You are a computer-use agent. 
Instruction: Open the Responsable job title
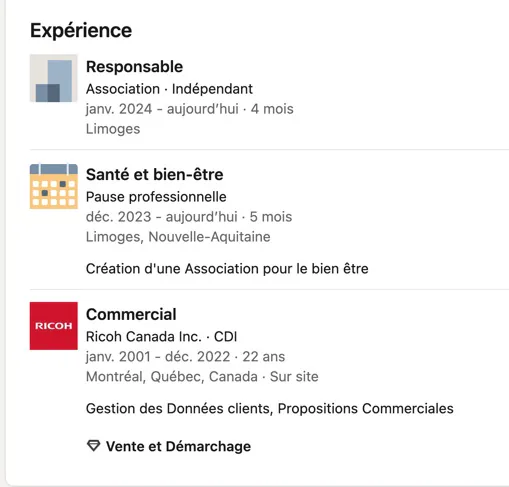(x=134, y=67)
